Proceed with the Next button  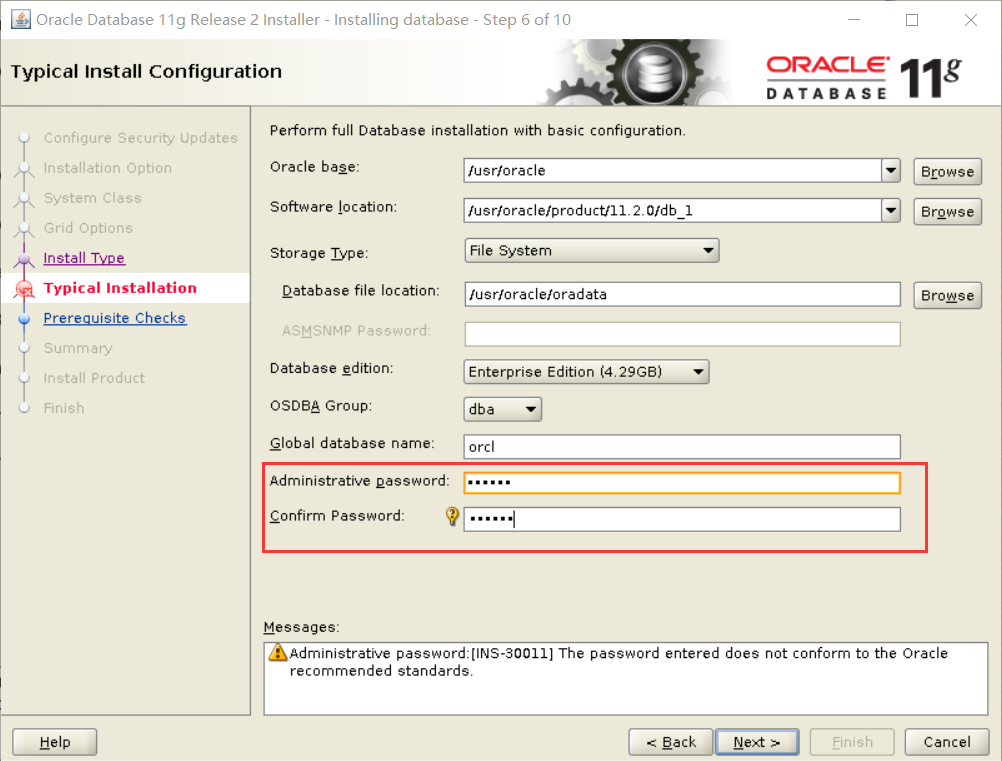[x=757, y=742]
